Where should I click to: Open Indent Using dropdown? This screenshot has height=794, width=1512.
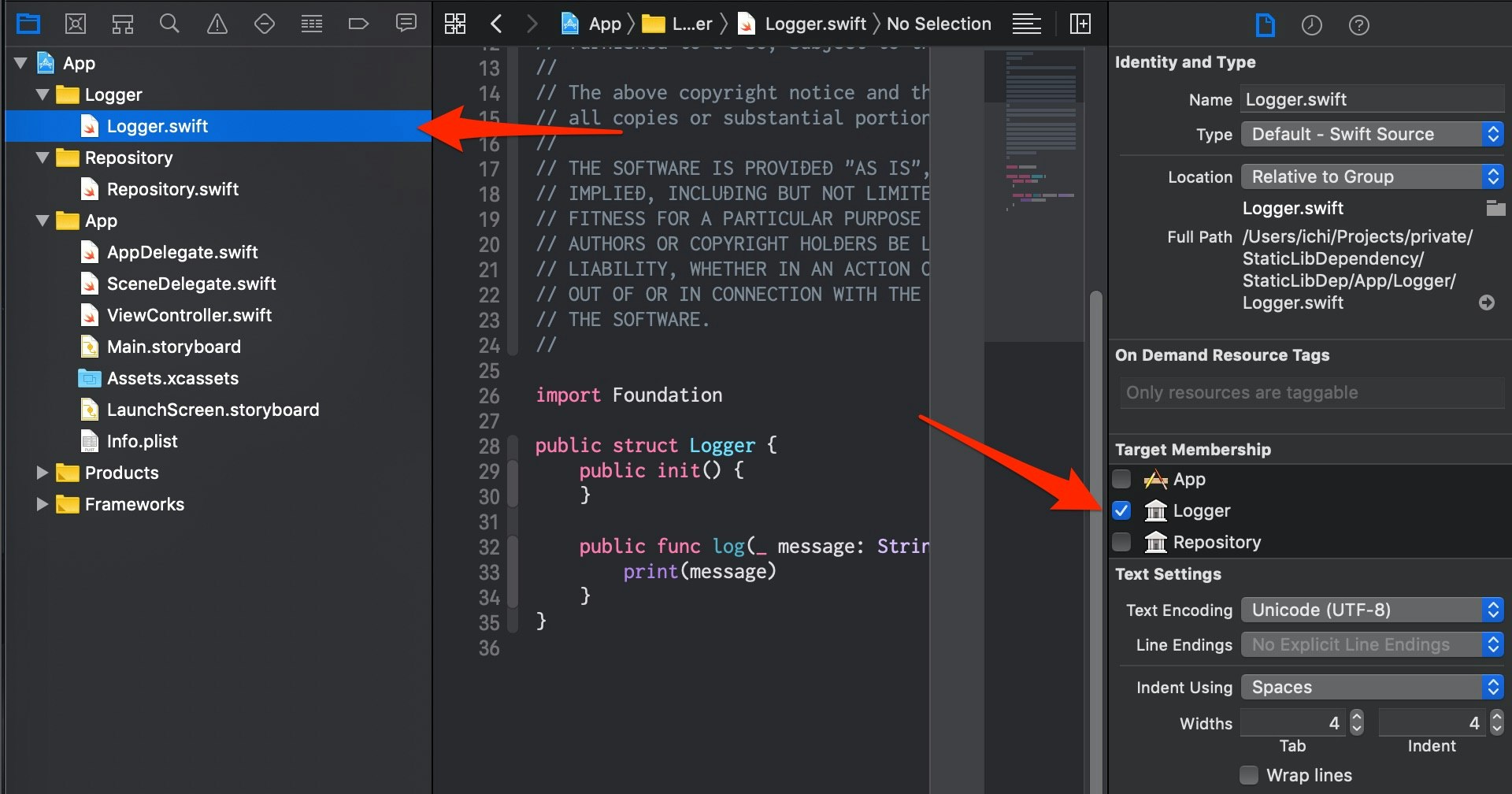[x=1373, y=687]
